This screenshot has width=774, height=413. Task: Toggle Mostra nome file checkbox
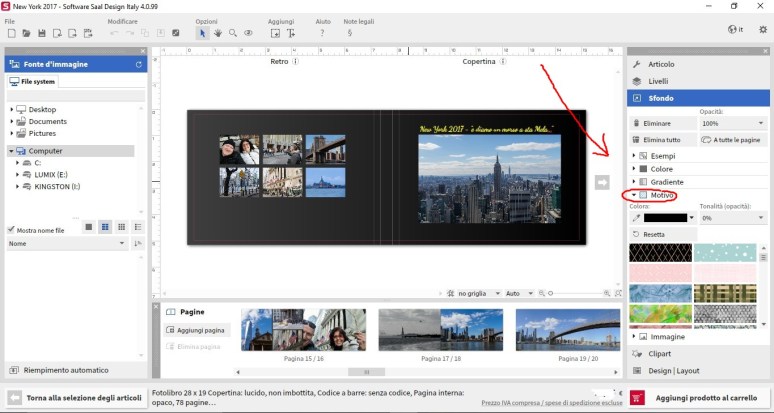click(12, 229)
